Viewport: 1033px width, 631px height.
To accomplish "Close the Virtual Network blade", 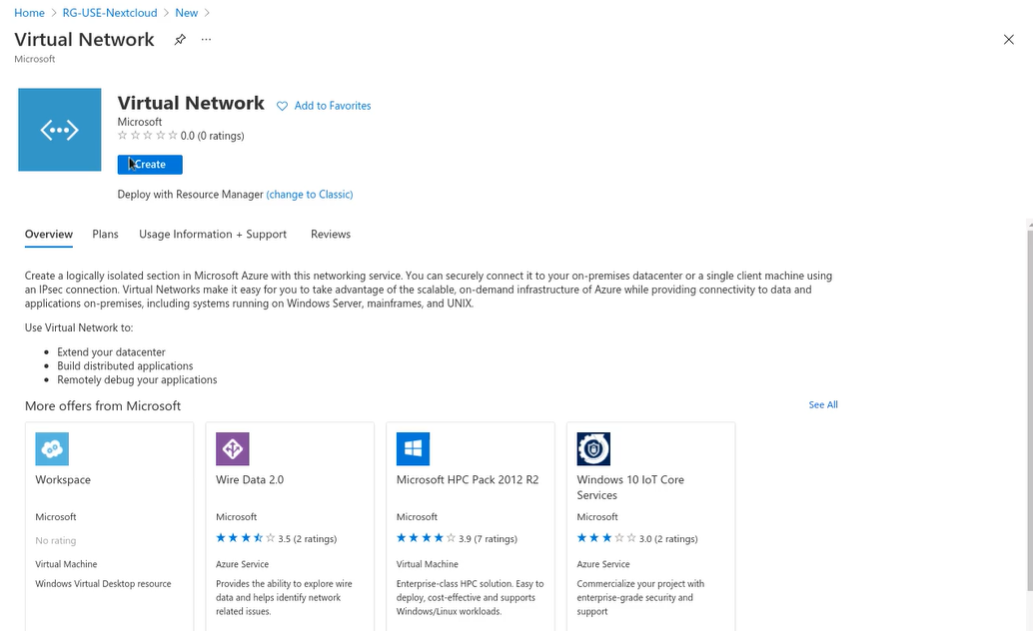I will pos(1009,40).
